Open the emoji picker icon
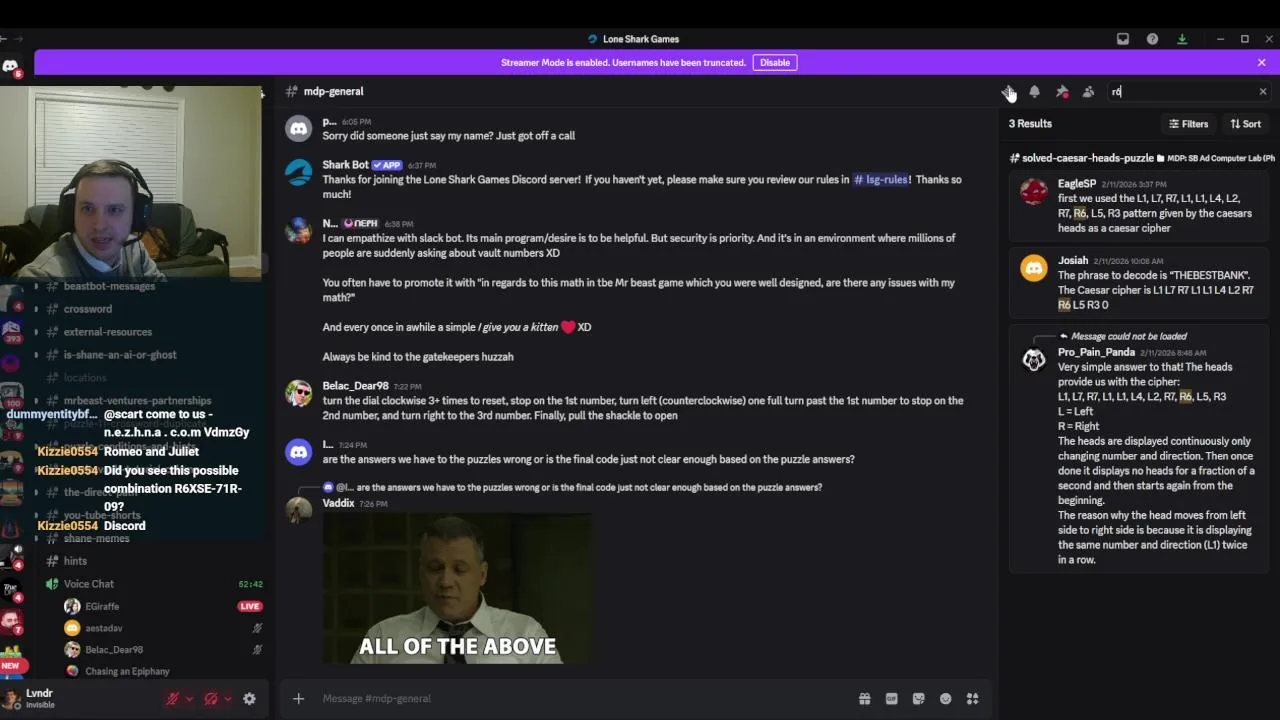Image resolution: width=1280 pixels, height=720 pixels. pos(945,699)
